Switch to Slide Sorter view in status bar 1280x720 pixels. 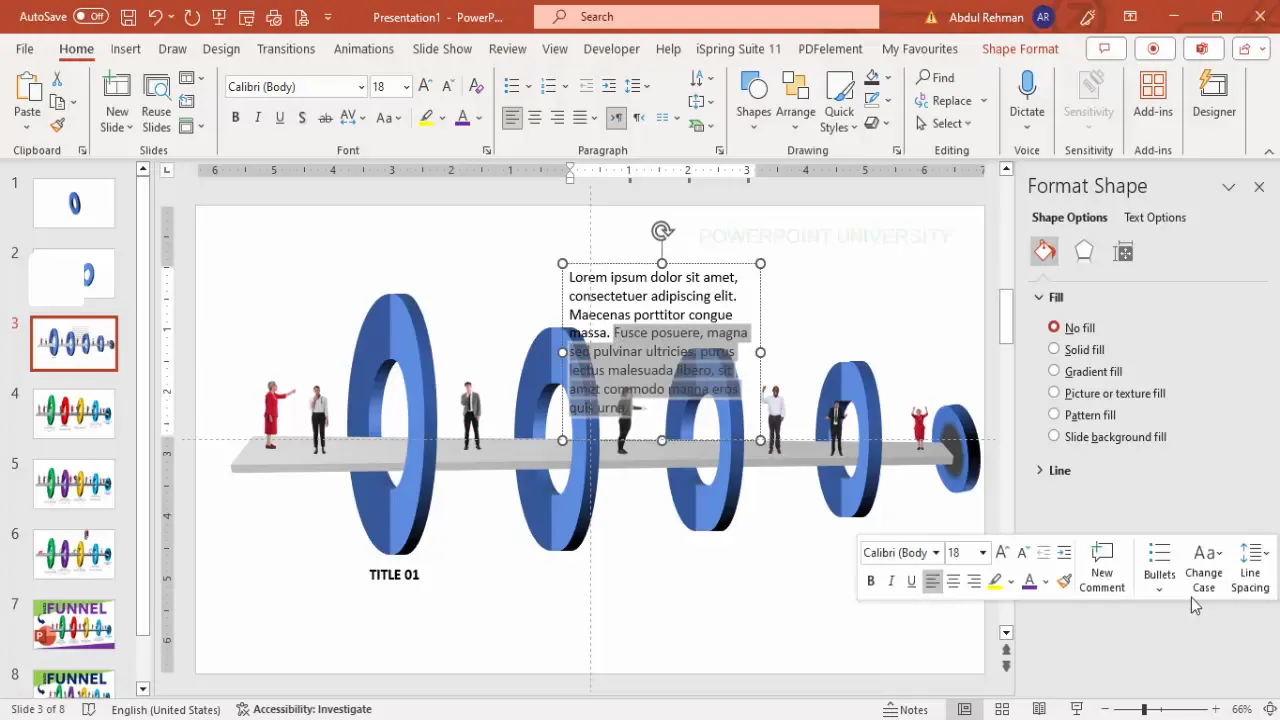click(x=1002, y=709)
